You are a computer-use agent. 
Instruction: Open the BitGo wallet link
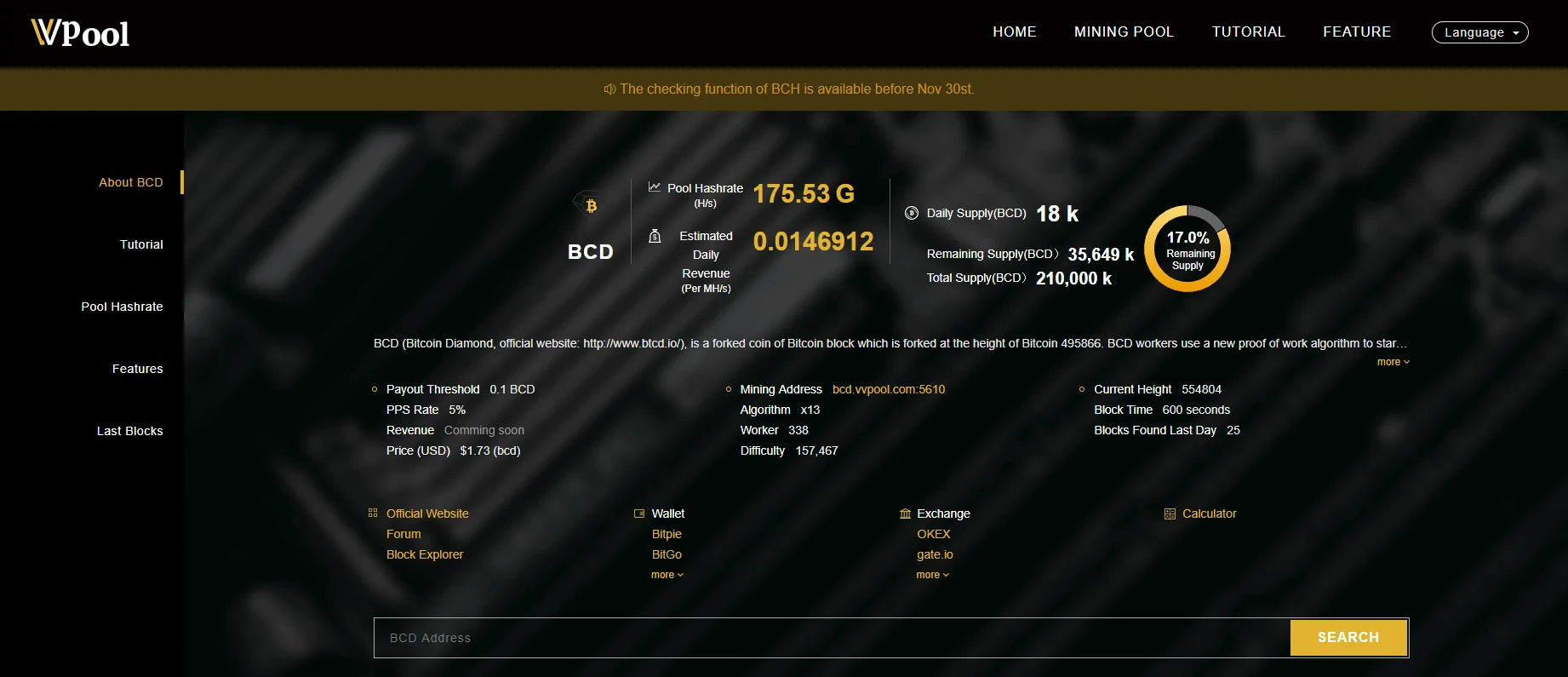pos(667,554)
